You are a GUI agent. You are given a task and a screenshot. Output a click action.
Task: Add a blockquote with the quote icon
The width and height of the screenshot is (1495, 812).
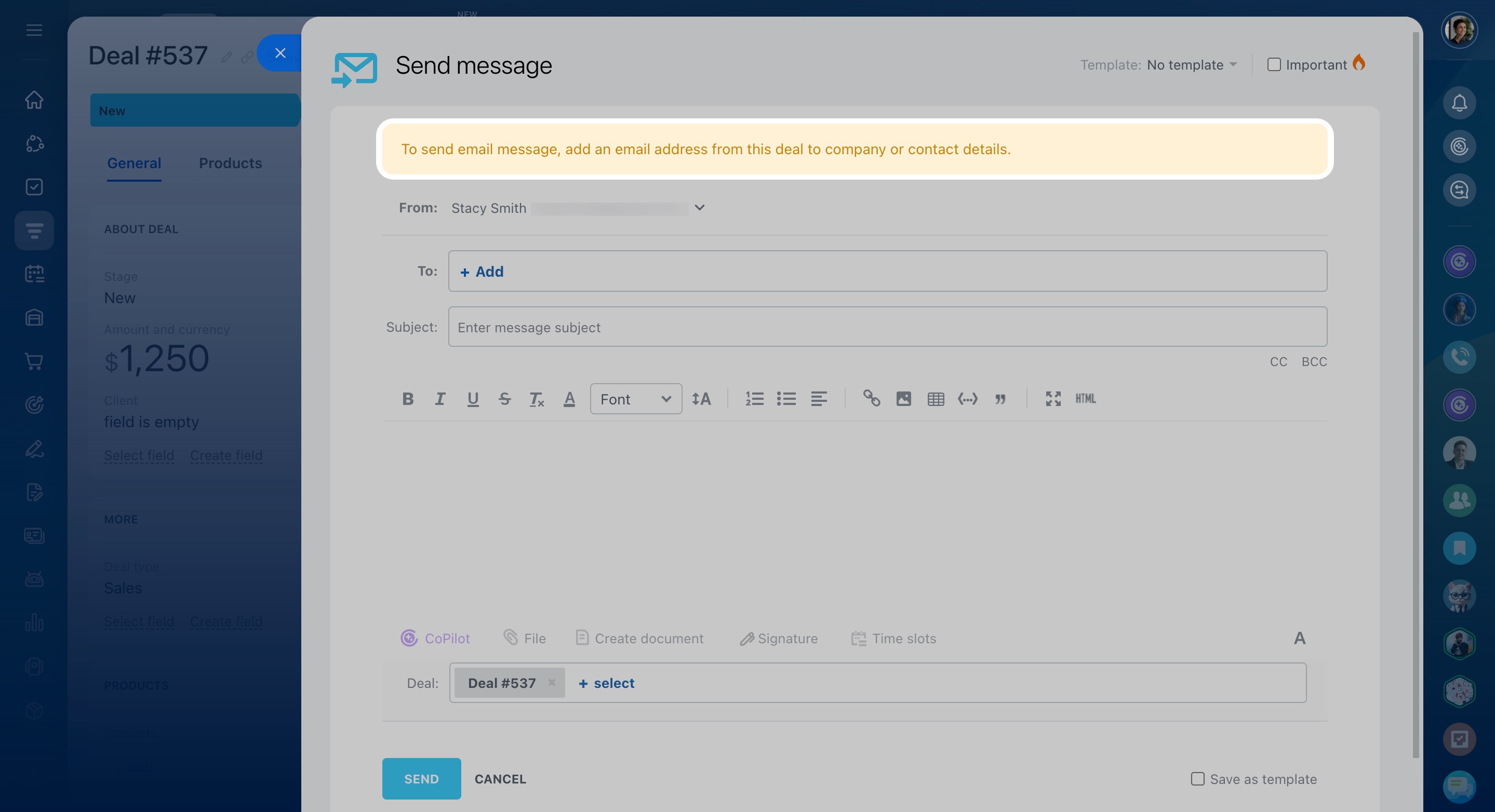[x=1000, y=398]
